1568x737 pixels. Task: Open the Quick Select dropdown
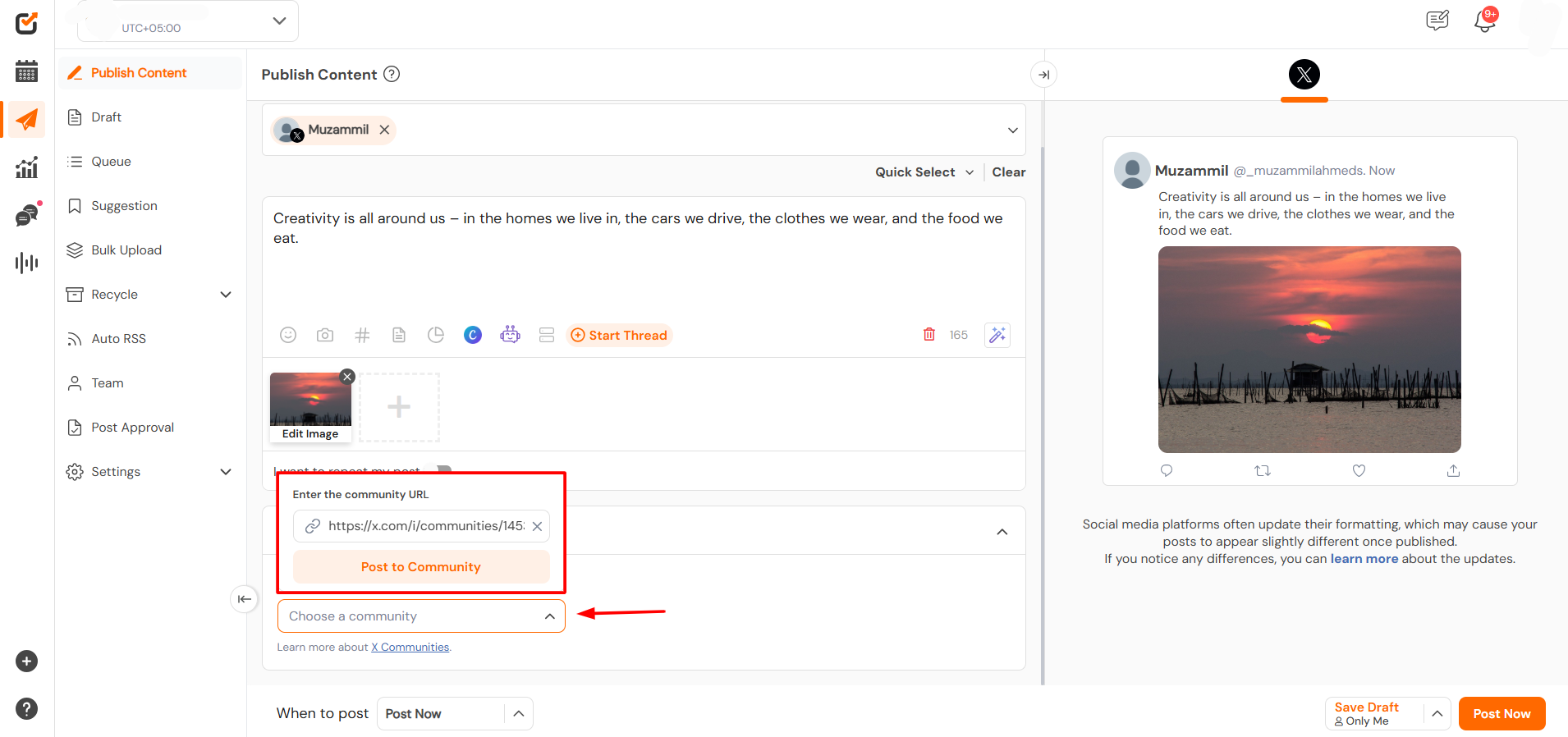[x=924, y=172]
